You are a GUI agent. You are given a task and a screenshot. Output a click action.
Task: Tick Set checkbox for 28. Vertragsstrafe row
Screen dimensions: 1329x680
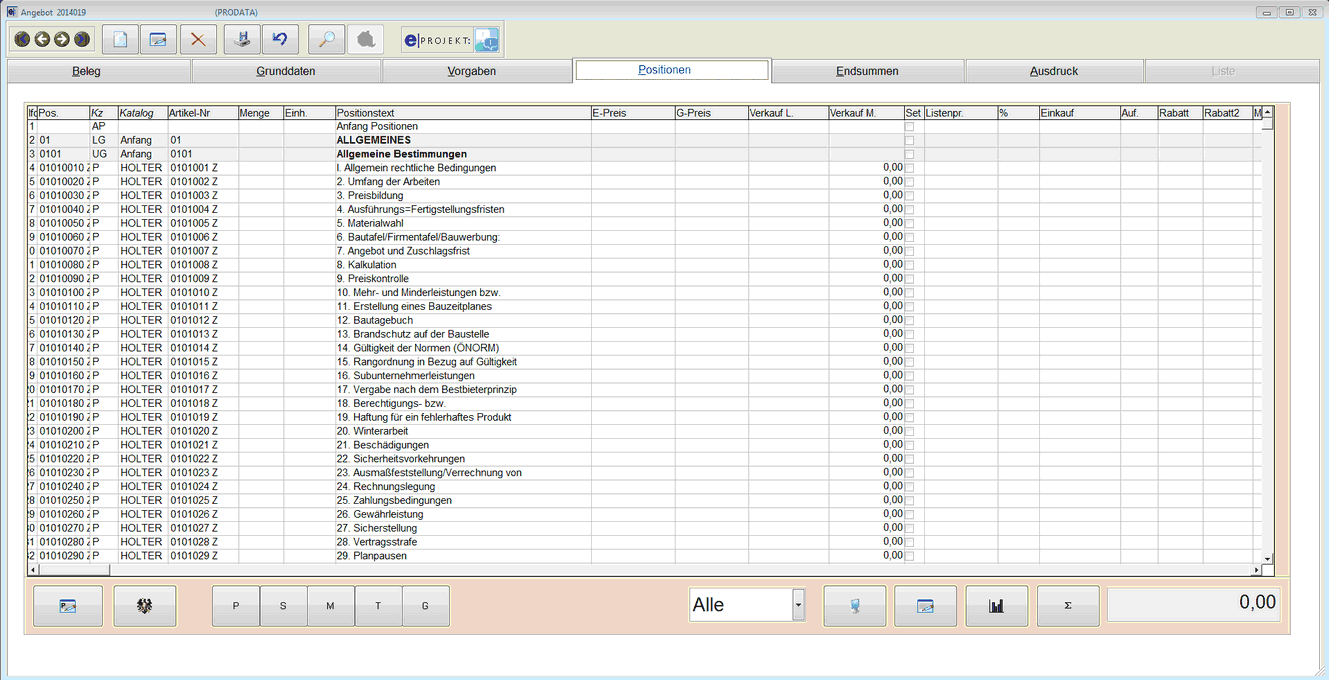pyautogui.click(x=909, y=542)
